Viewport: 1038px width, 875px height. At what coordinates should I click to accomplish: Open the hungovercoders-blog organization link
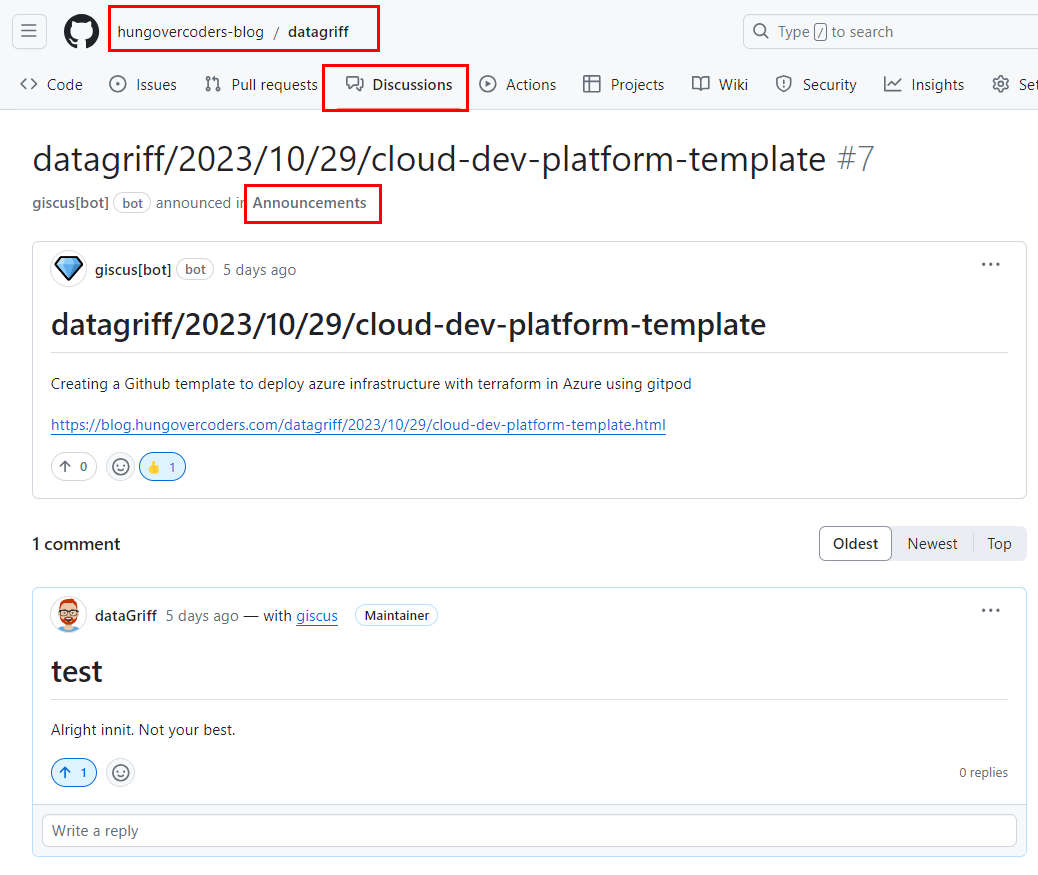pos(191,32)
